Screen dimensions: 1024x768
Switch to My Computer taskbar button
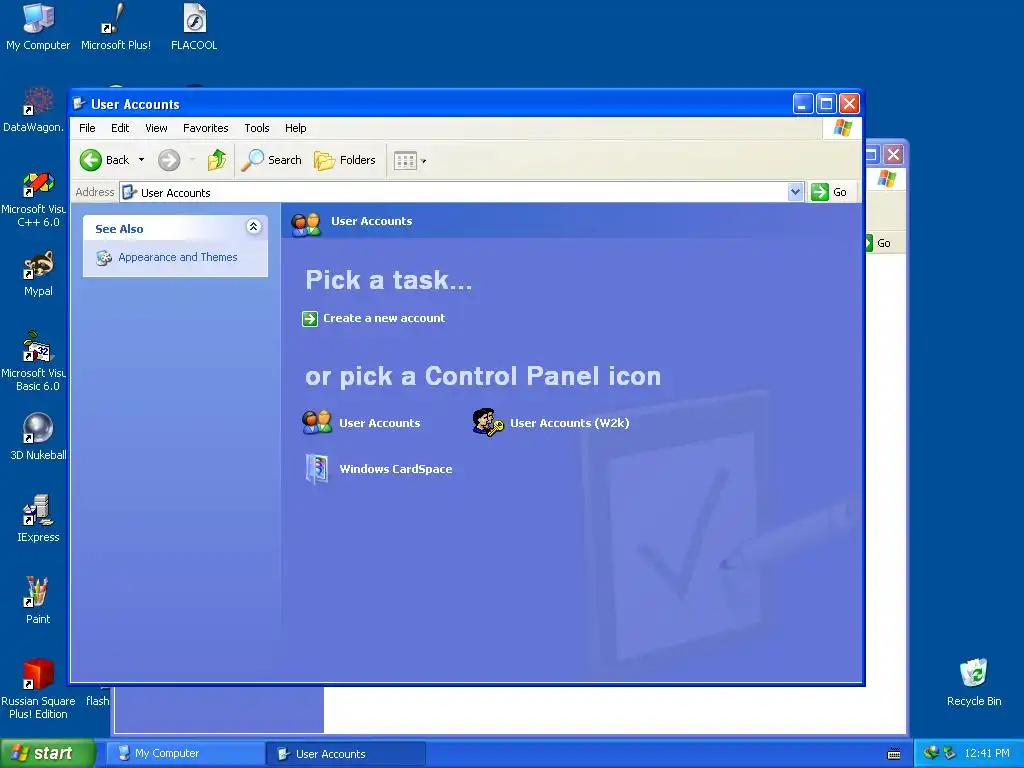point(185,754)
